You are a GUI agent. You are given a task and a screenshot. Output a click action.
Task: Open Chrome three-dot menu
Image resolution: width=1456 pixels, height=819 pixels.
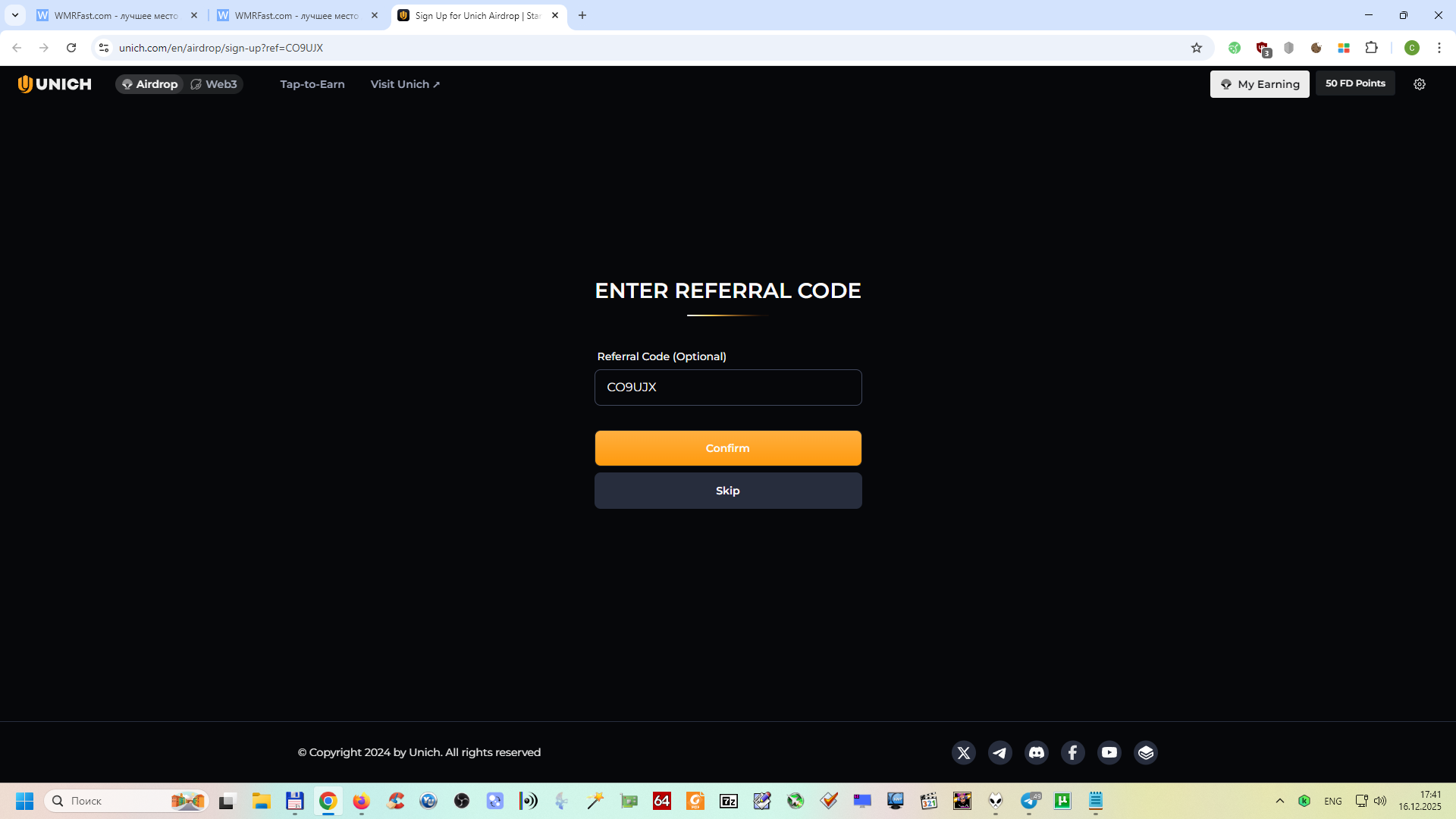[x=1439, y=48]
